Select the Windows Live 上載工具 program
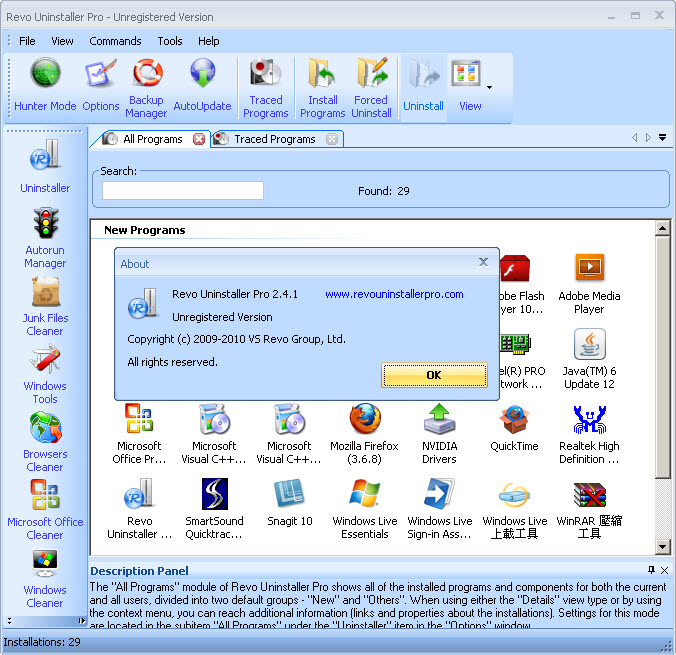The image size is (676, 655). point(514,509)
